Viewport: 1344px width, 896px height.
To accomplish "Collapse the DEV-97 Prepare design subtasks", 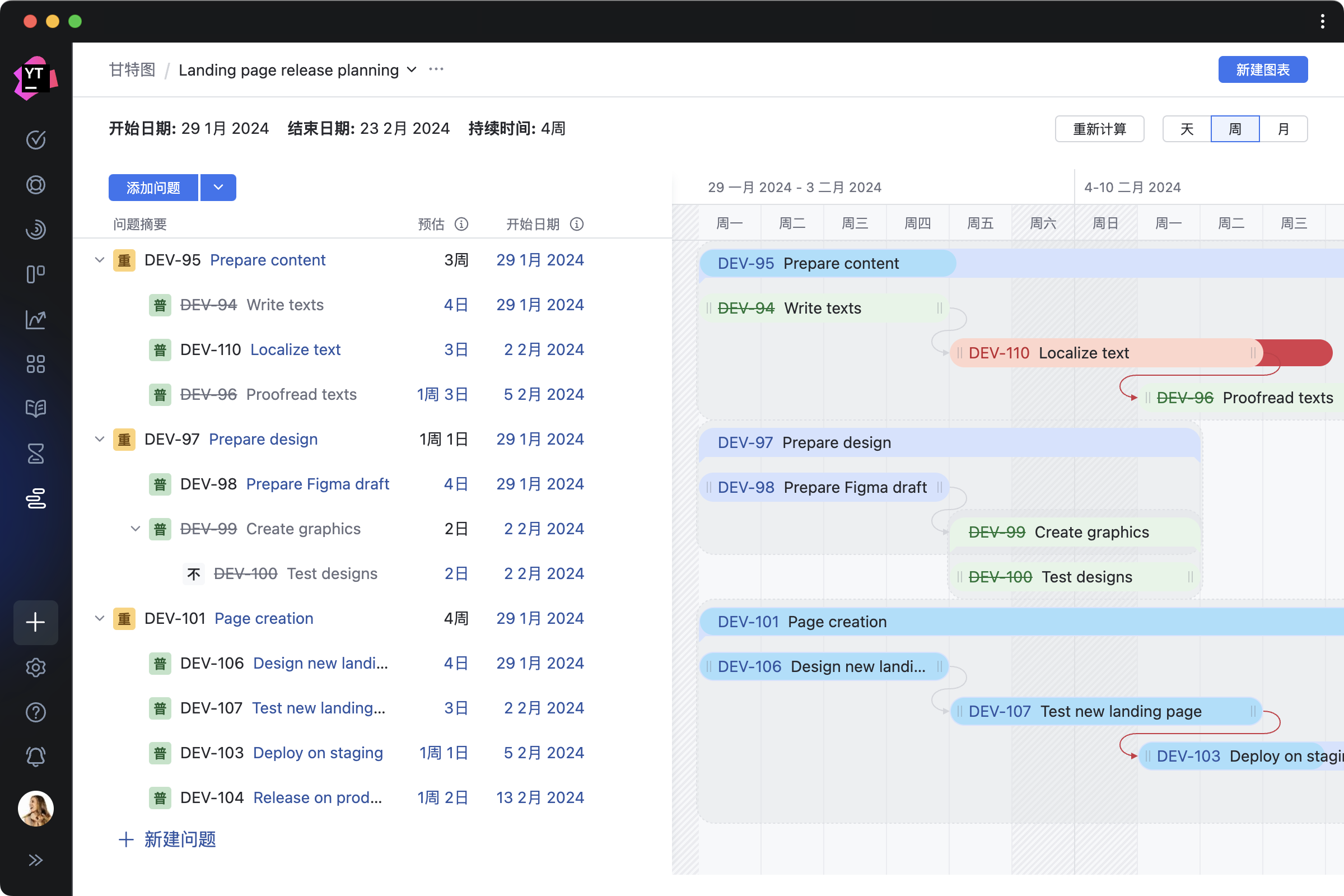I will pyautogui.click(x=100, y=439).
